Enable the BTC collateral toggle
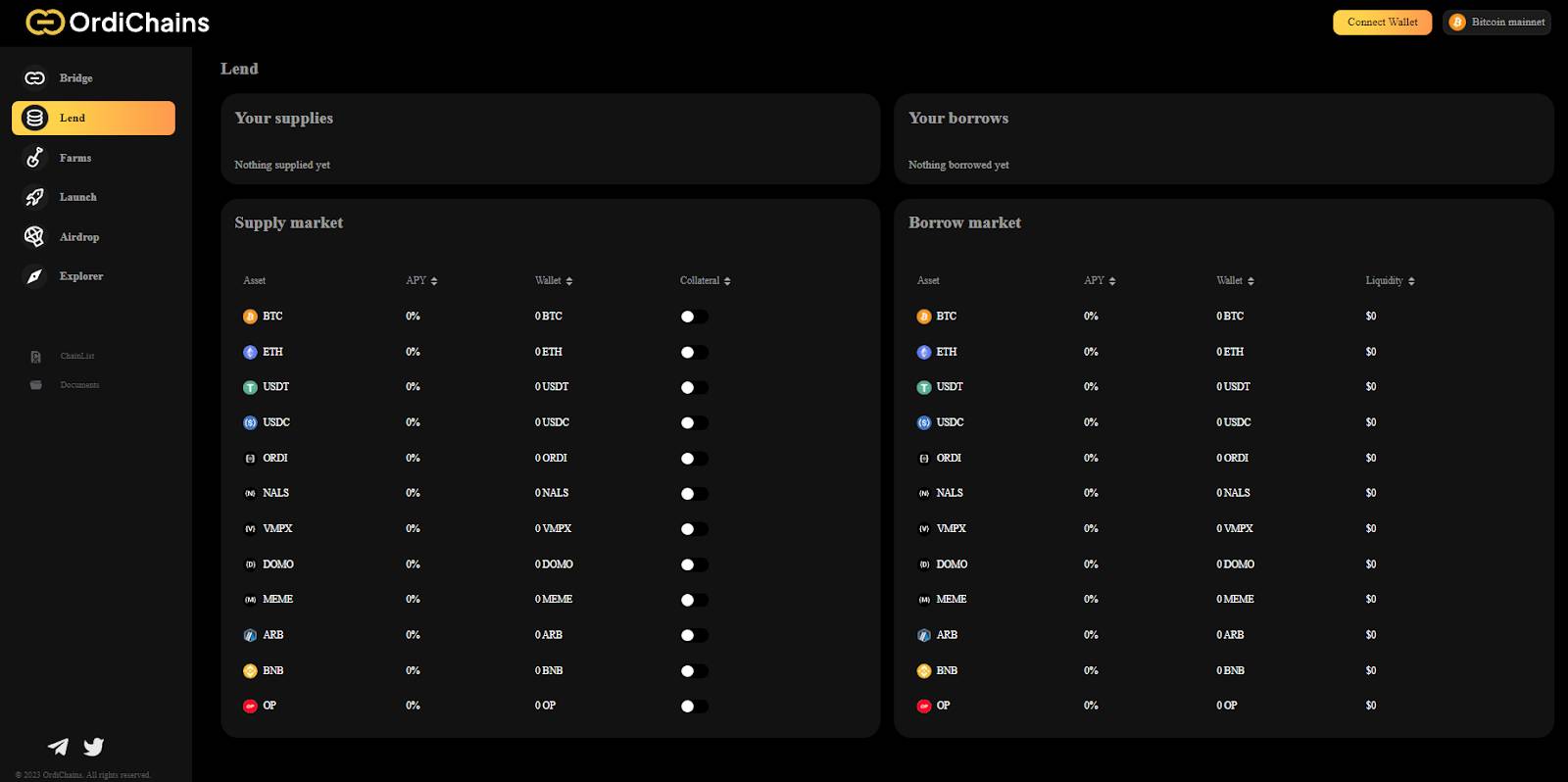This screenshot has height=782, width=1568. pos(694,317)
